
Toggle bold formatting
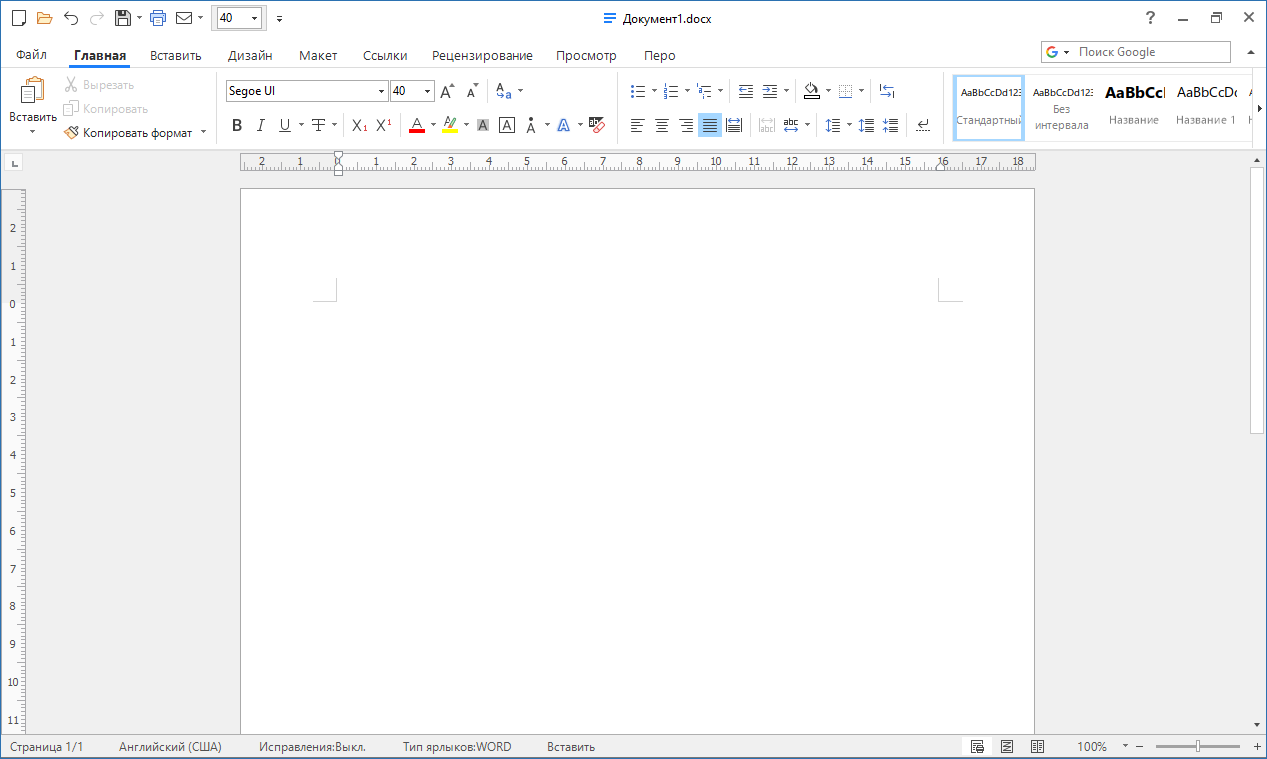click(237, 125)
